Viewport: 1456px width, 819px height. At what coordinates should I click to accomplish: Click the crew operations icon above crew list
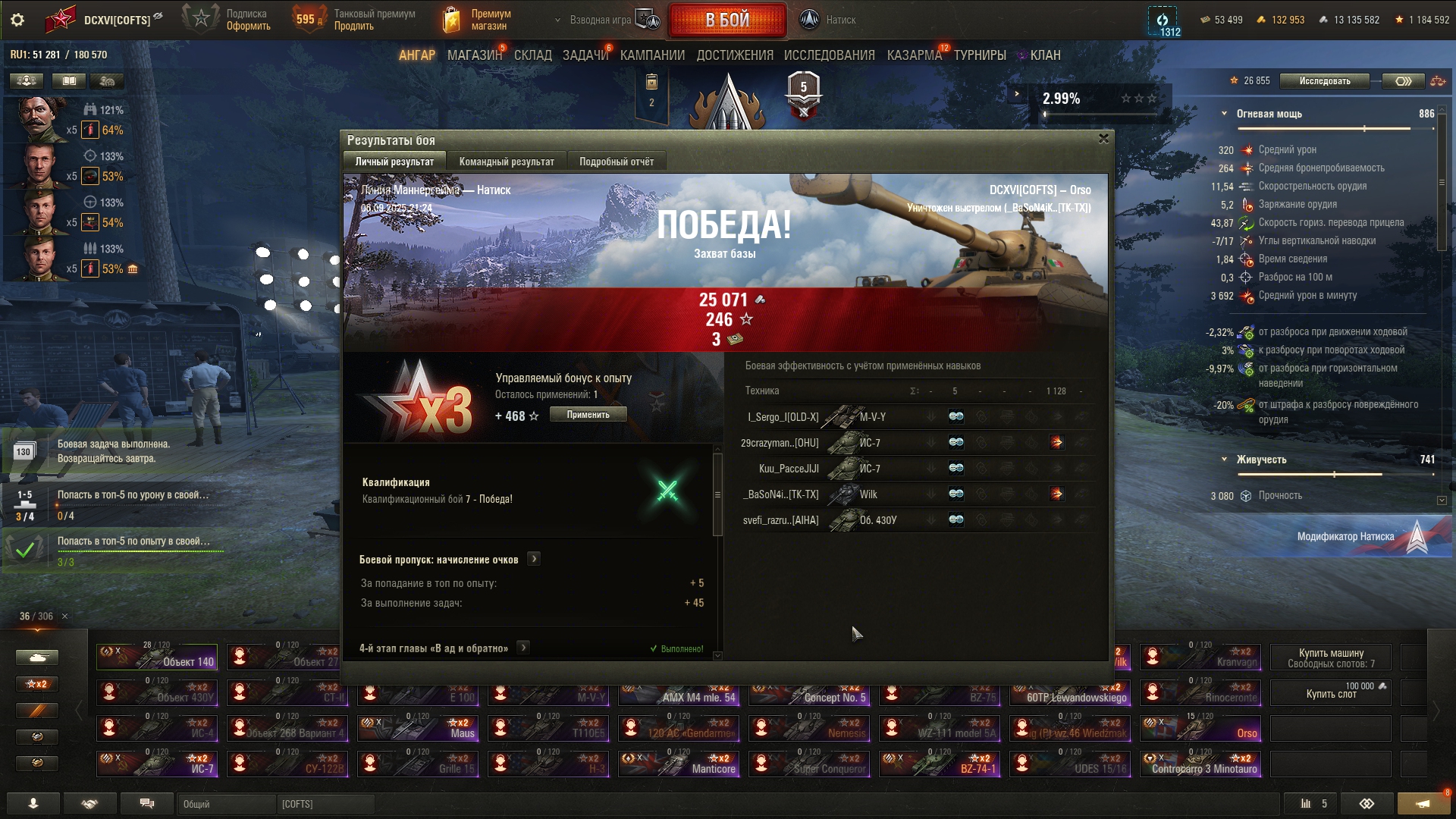[x=27, y=80]
